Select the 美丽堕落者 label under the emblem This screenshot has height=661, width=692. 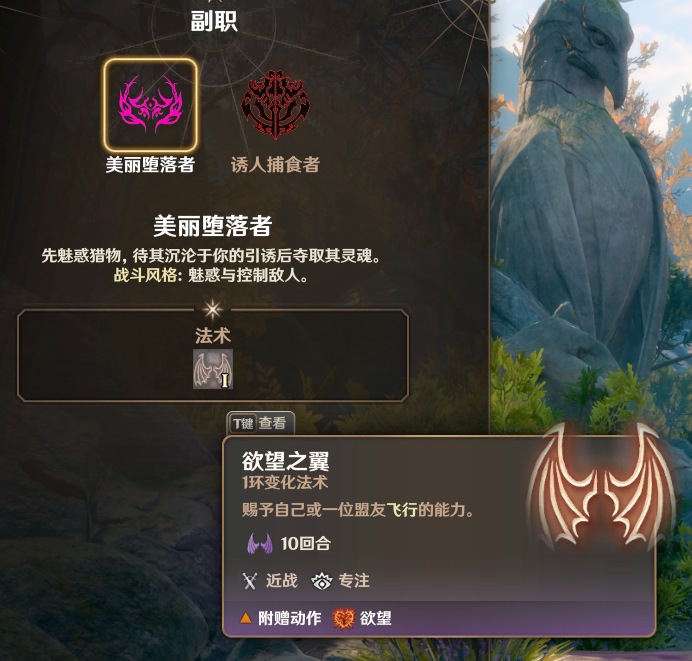point(150,165)
